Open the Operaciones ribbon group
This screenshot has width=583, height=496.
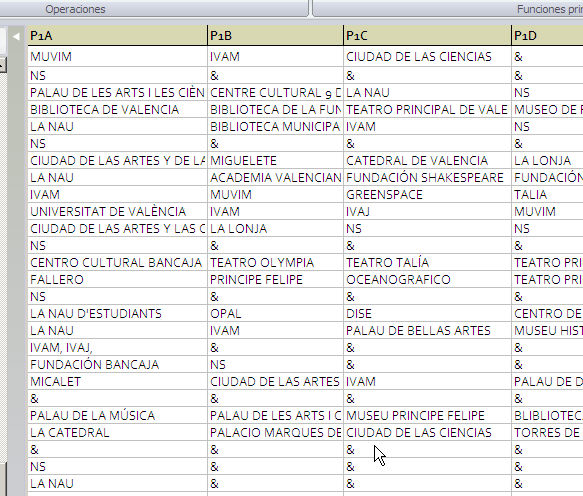click(x=75, y=9)
